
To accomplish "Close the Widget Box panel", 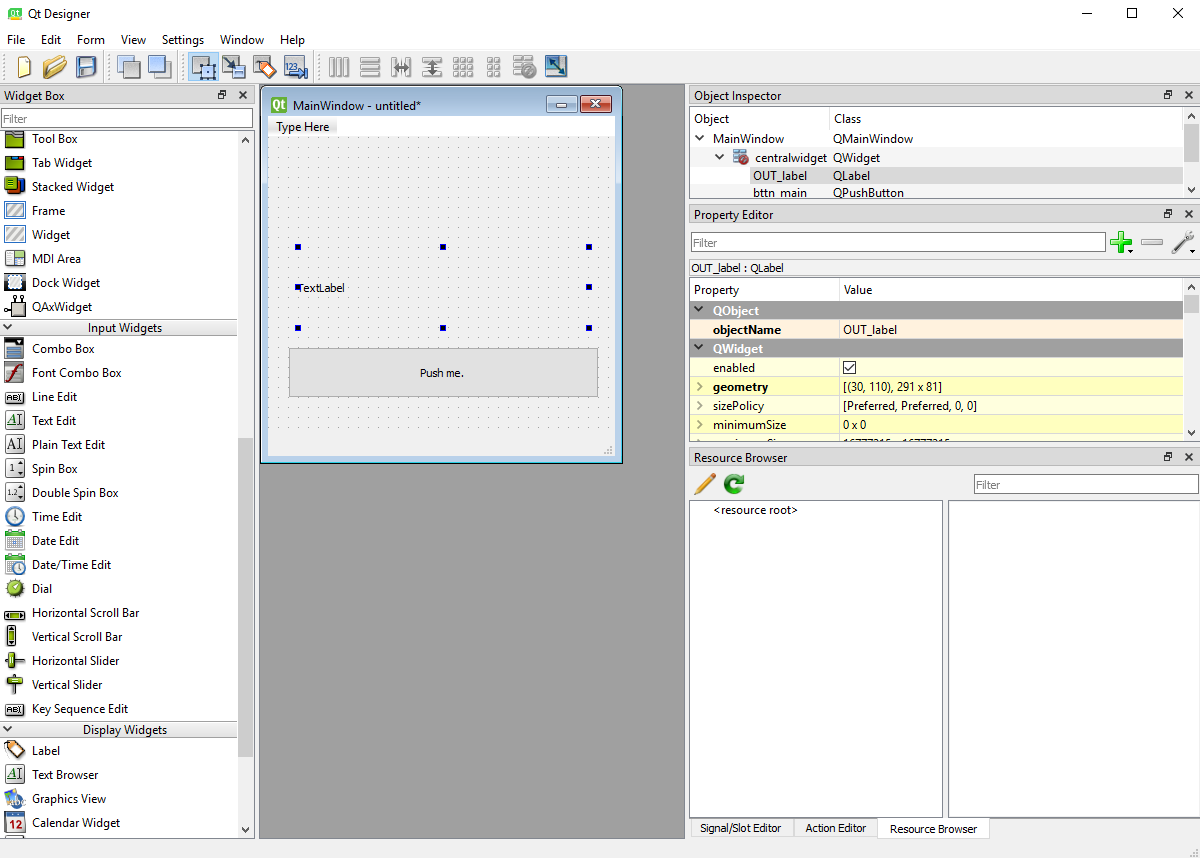I will [242, 95].
